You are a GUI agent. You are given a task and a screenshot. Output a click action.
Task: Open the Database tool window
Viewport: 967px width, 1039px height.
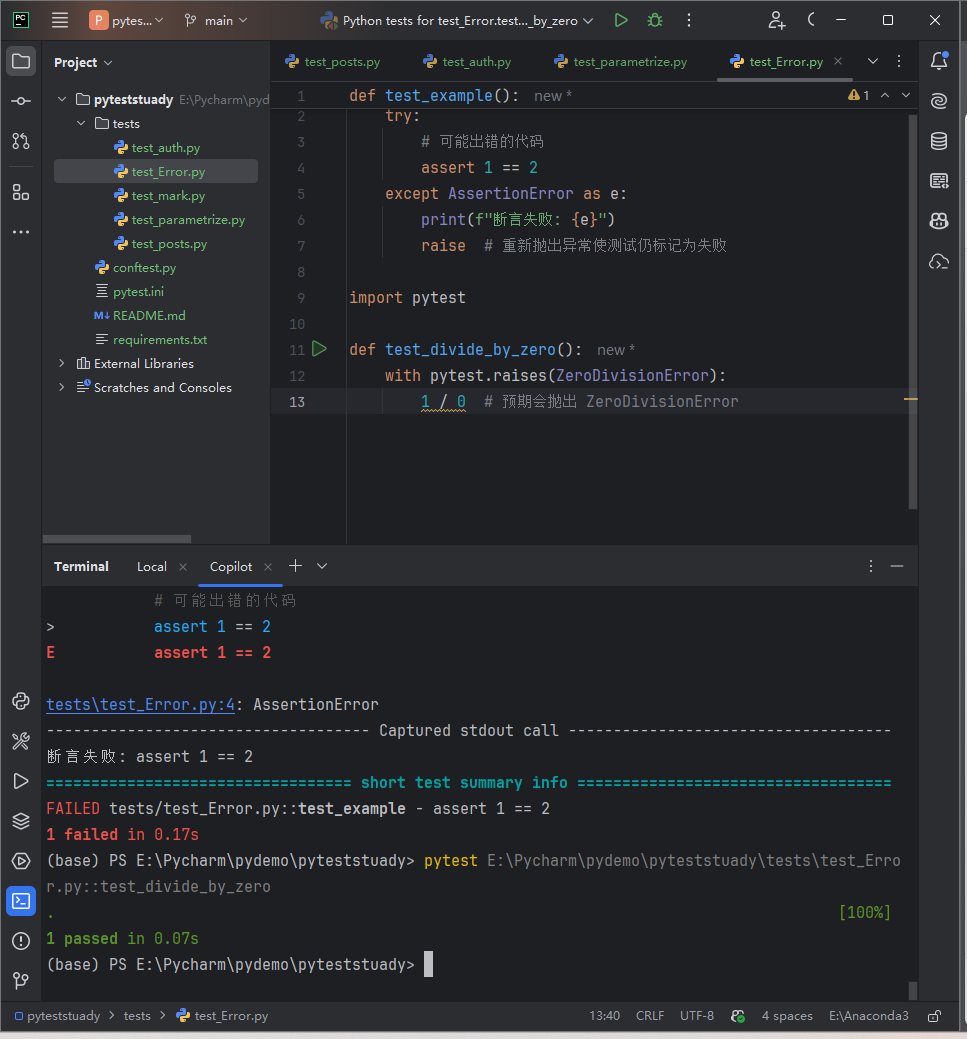coord(939,141)
